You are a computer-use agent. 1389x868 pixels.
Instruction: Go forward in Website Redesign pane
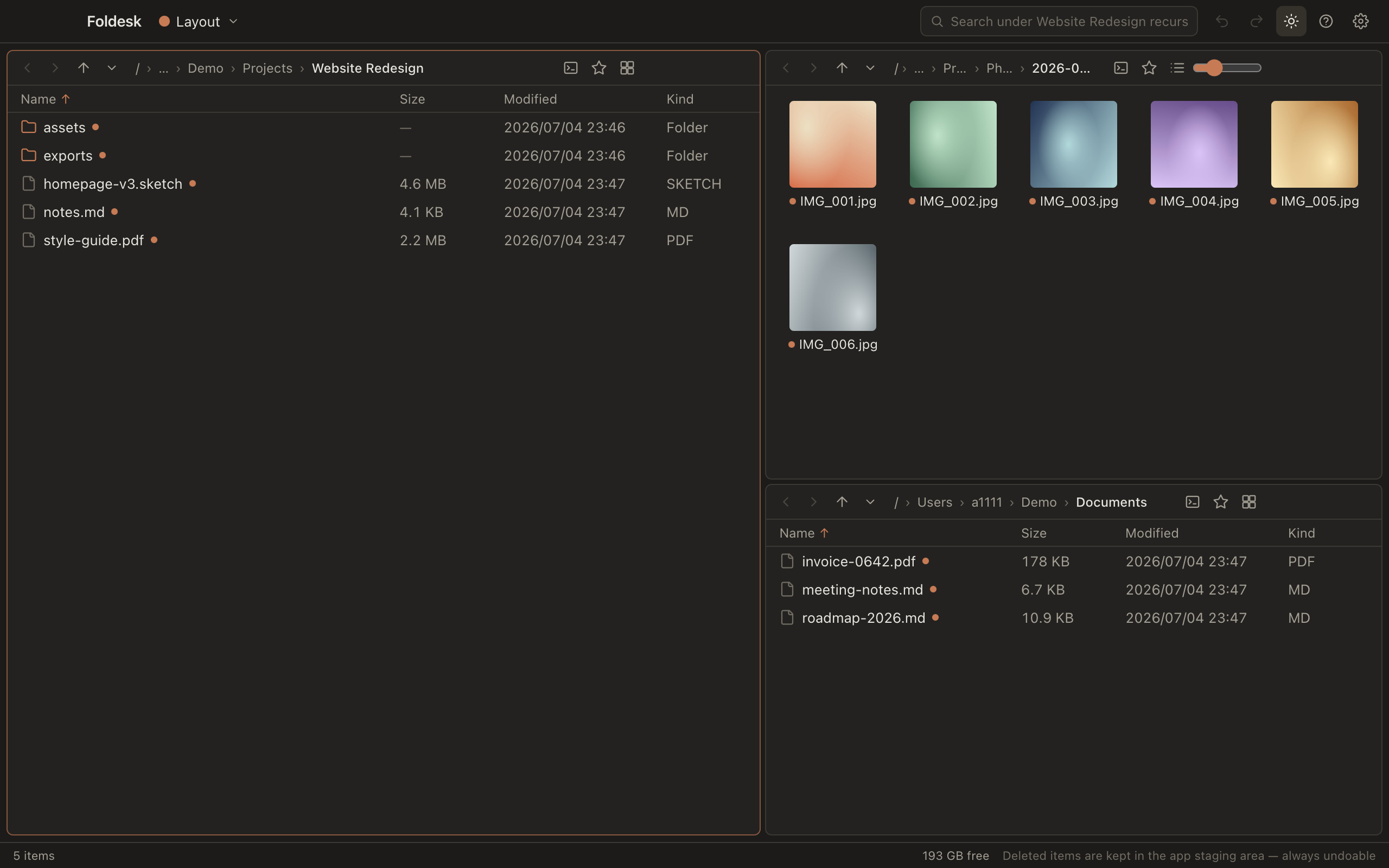pyautogui.click(x=55, y=68)
